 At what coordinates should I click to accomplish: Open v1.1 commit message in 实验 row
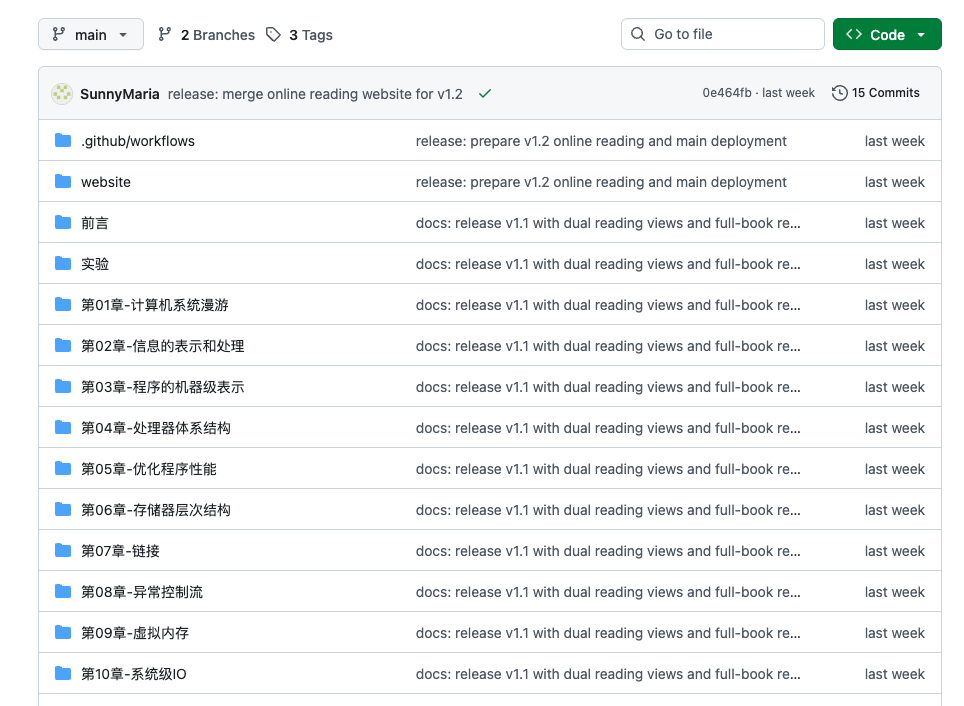pos(608,264)
